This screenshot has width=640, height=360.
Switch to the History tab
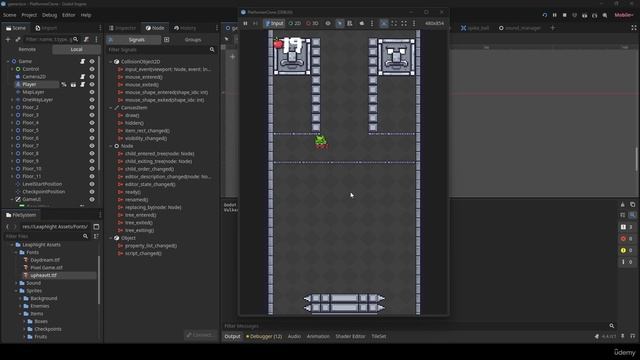[x=185, y=28]
